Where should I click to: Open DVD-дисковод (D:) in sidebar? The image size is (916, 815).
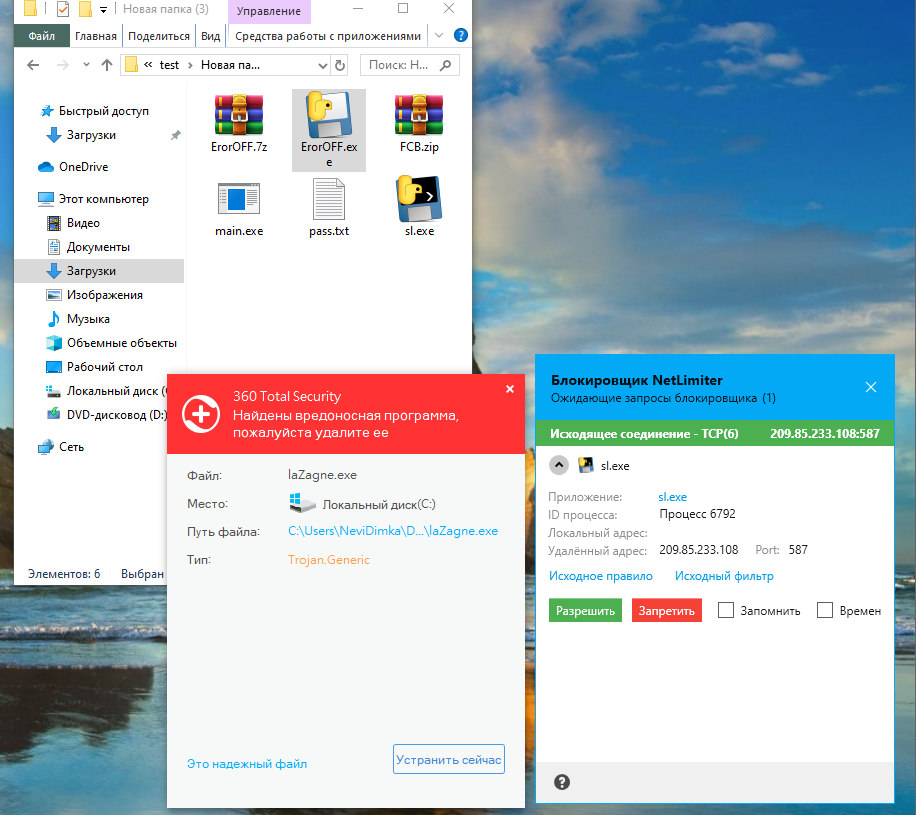click(106, 414)
